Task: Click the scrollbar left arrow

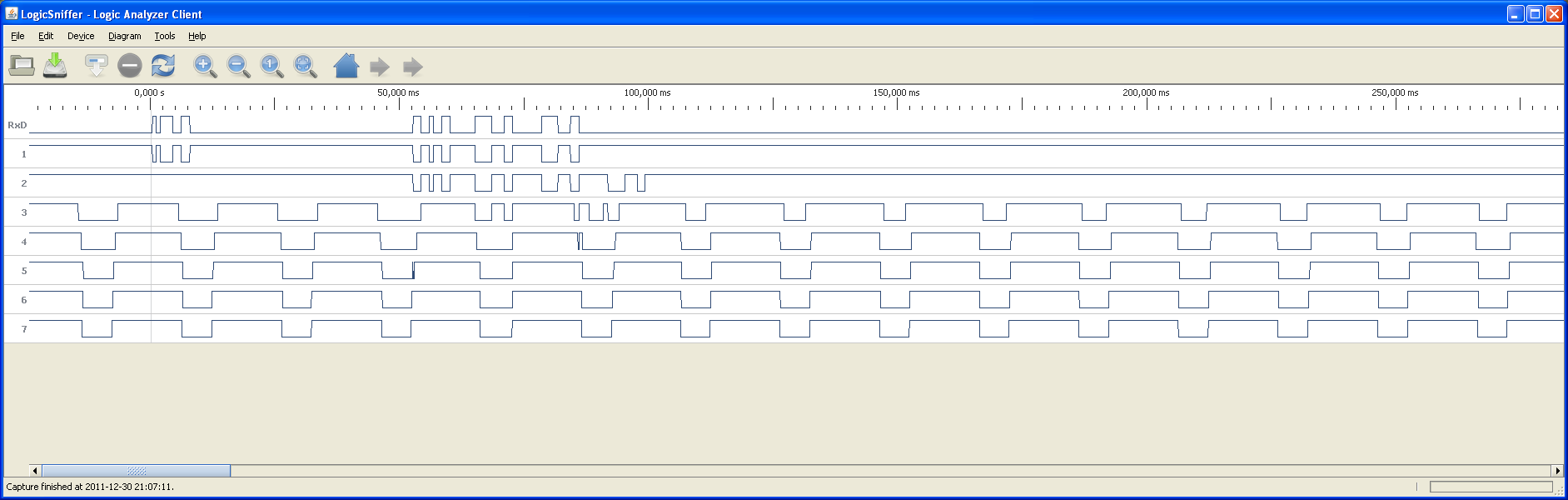Action: coord(35,471)
